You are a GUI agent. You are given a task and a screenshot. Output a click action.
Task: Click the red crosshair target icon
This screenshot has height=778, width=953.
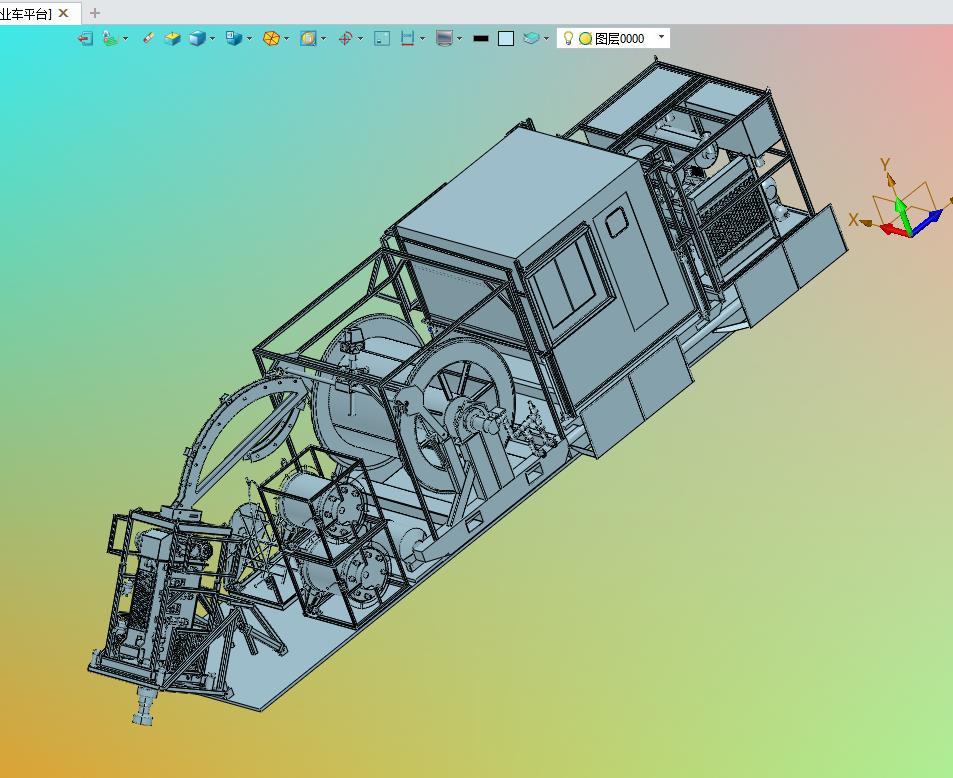click(345, 38)
